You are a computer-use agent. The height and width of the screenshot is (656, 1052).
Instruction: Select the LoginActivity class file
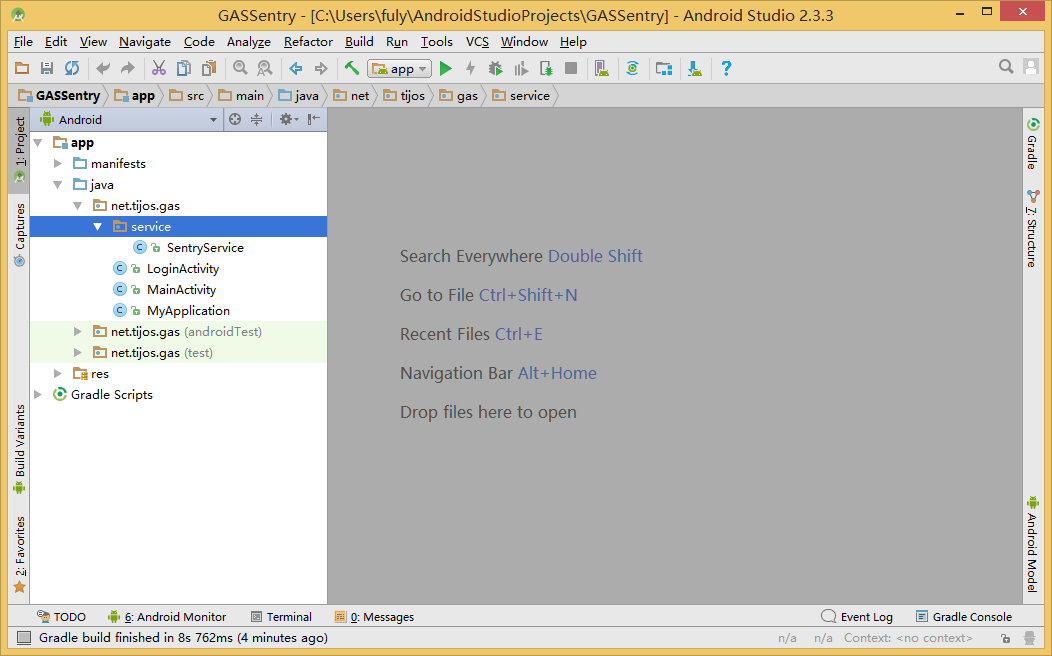tap(166, 269)
